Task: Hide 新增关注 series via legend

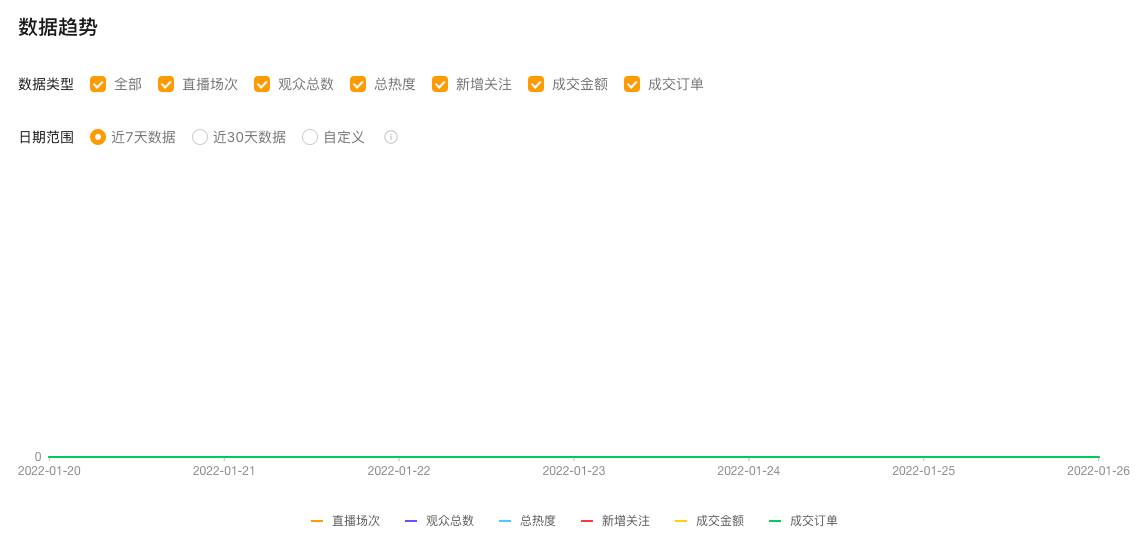Action: [615, 521]
